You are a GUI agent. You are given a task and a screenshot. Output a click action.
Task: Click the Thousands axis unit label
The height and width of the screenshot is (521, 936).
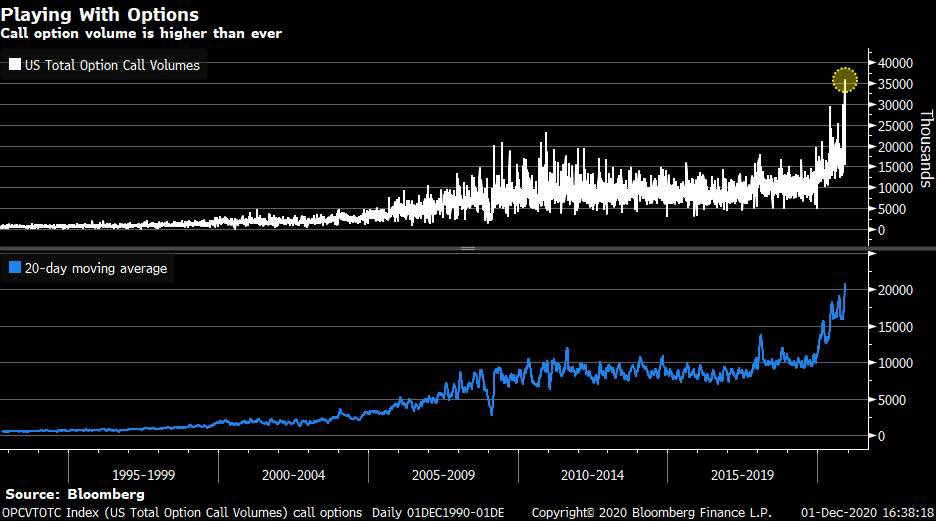pos(926,149)
